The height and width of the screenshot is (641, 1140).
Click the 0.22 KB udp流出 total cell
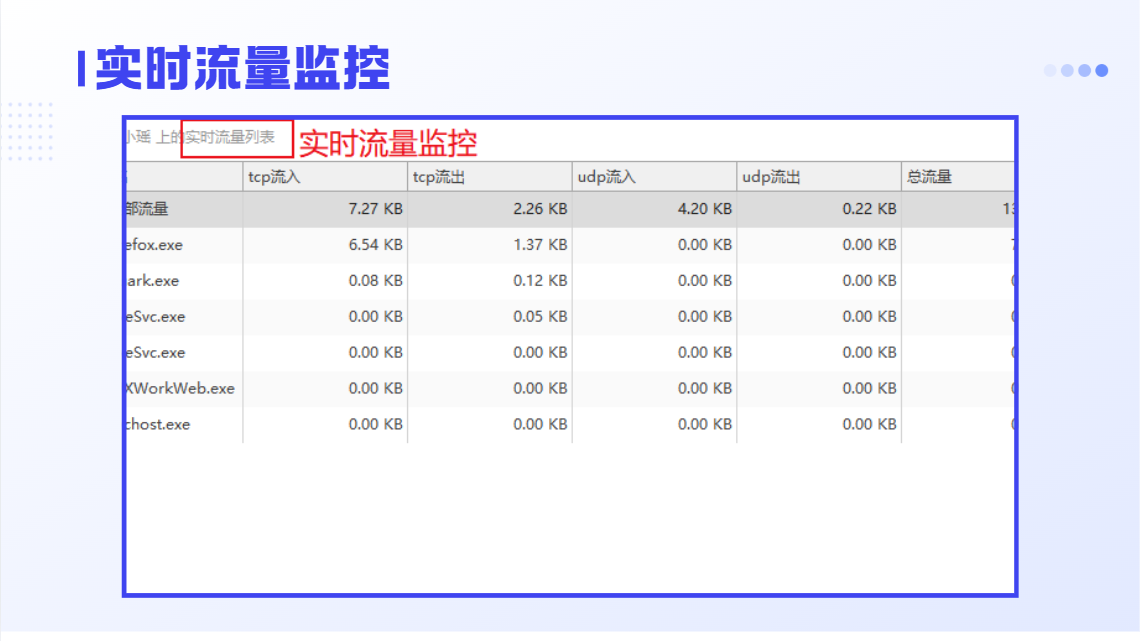point(819,209)
